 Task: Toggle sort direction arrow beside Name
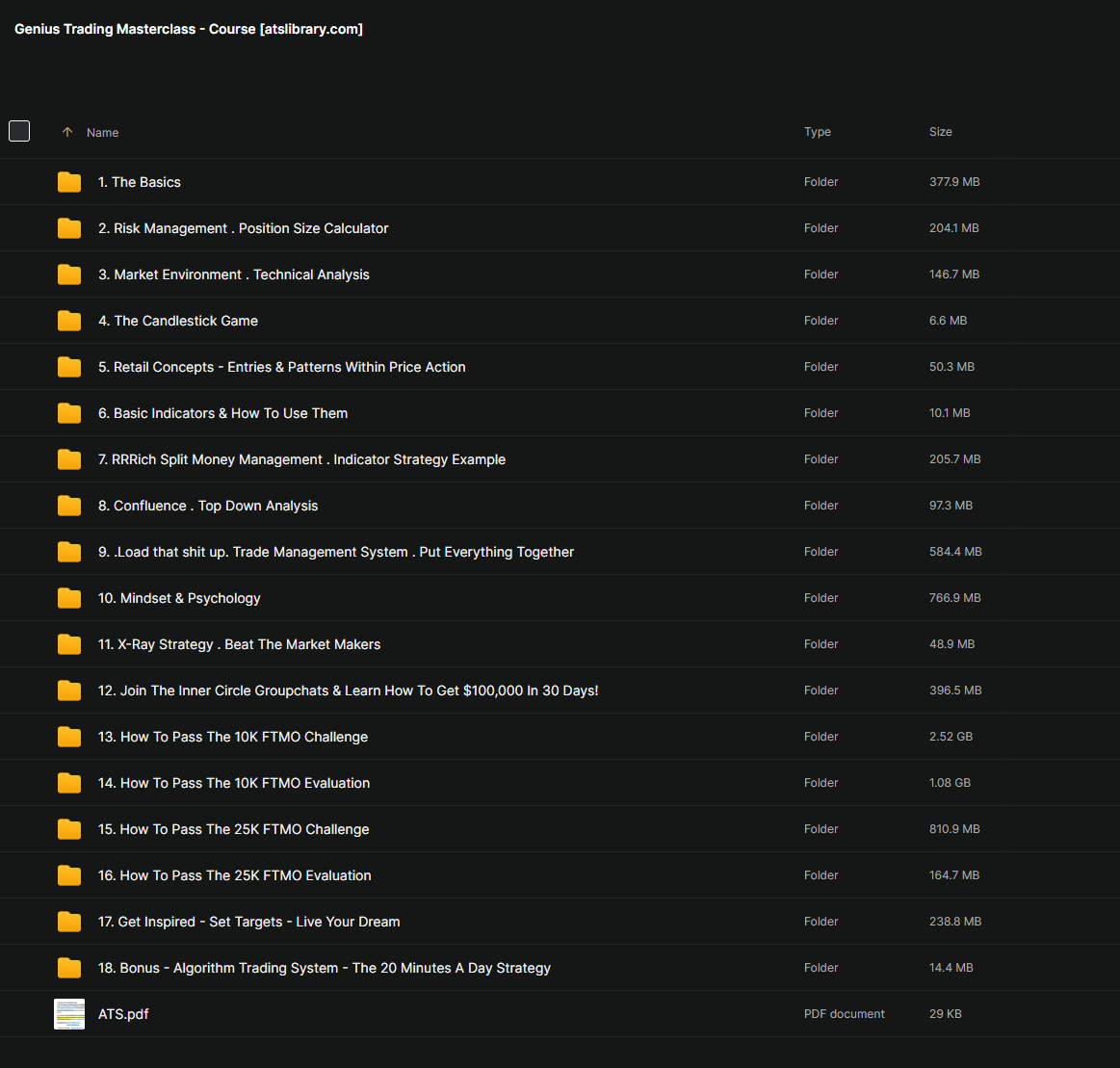pos(67,132)
